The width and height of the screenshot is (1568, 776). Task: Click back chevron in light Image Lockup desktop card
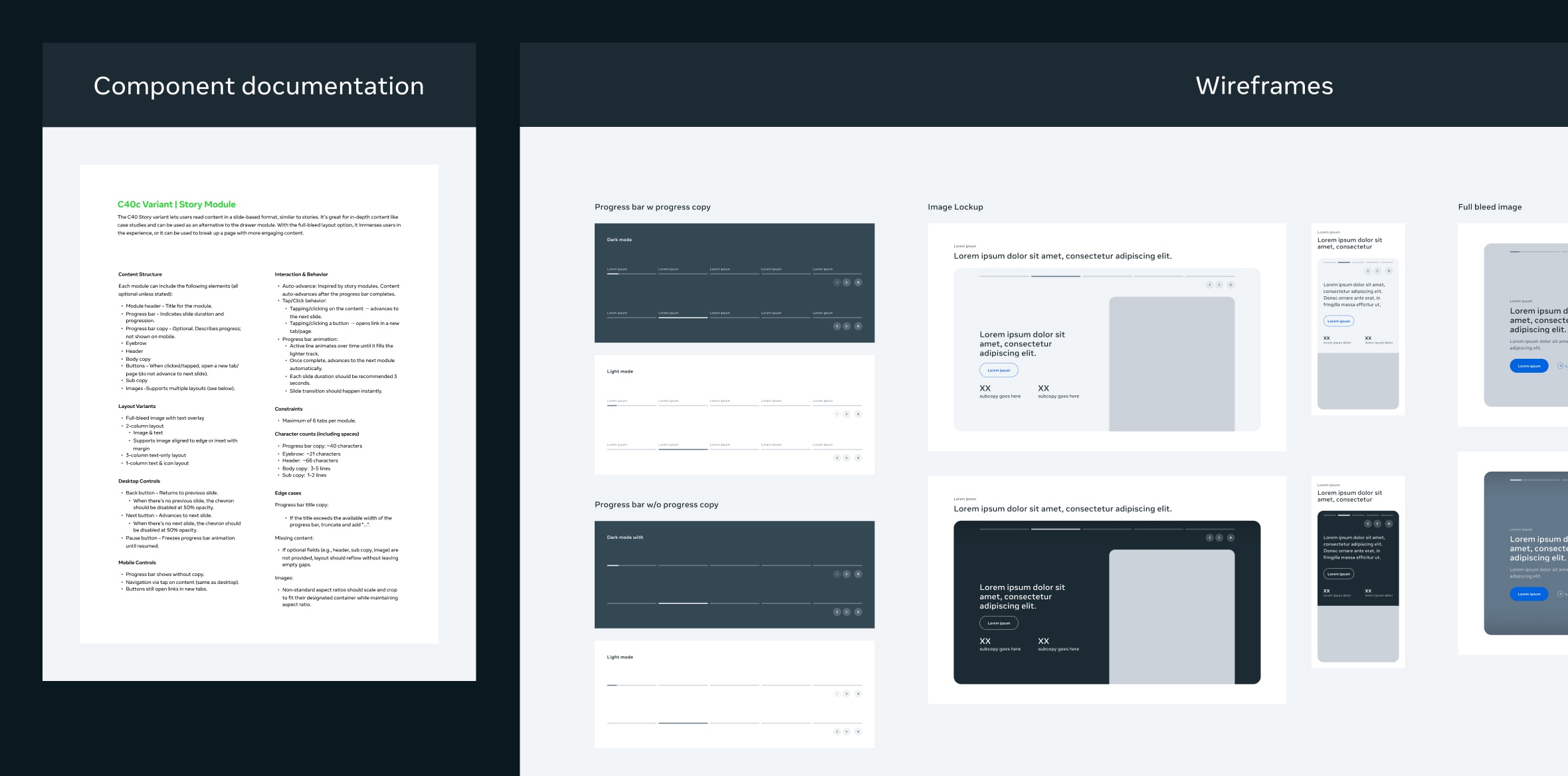1210,285
